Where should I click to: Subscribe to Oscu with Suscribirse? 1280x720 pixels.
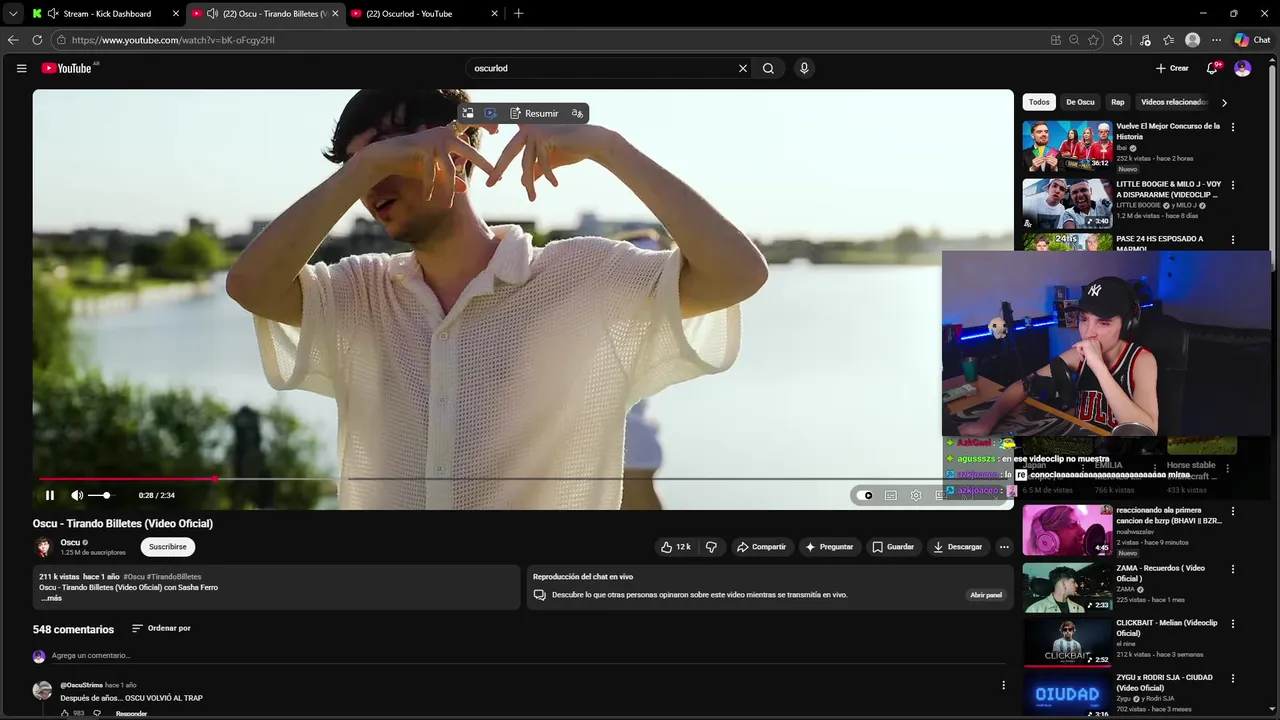click(168, 547)
